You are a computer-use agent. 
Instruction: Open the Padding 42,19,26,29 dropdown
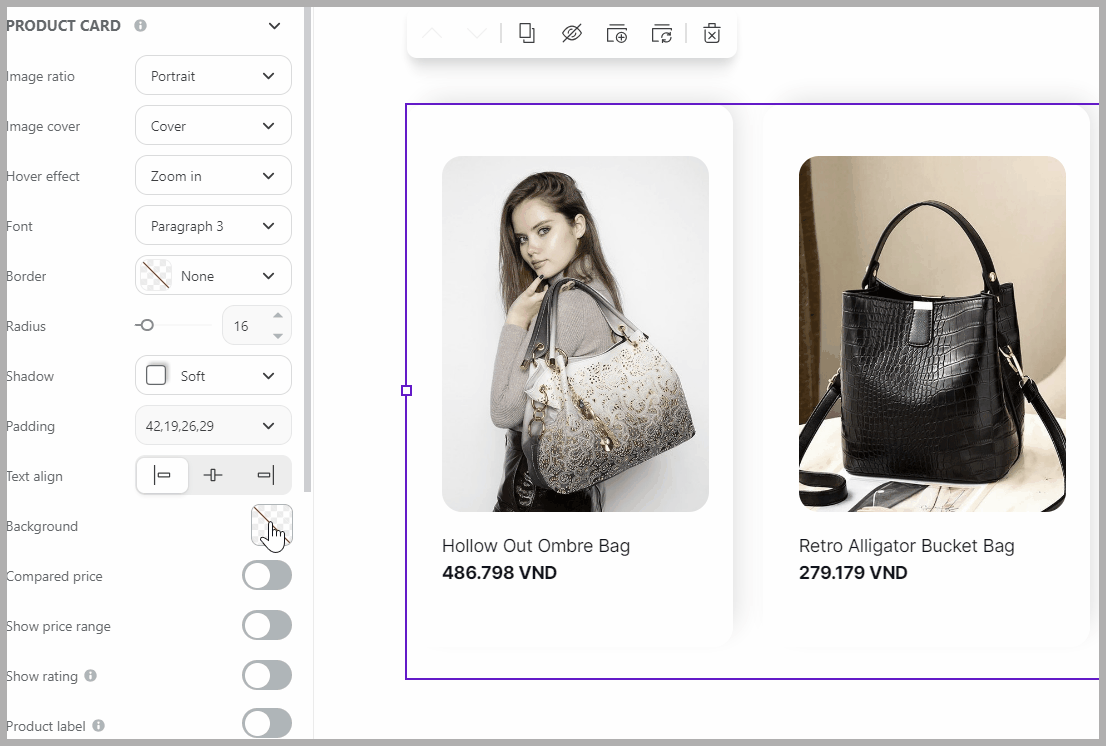tap(213, 425)
